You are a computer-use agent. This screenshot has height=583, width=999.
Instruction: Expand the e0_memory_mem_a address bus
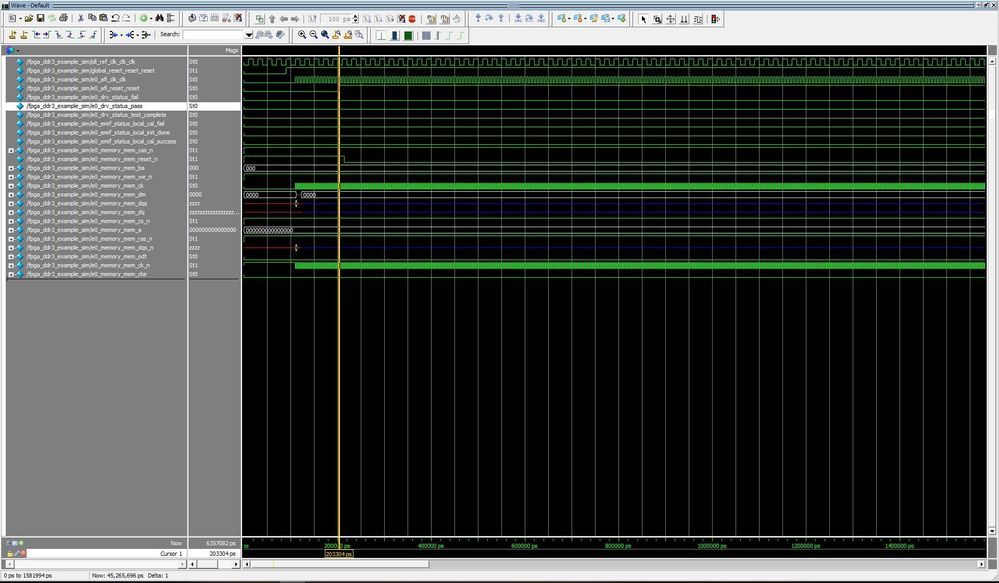pos(11,230)
